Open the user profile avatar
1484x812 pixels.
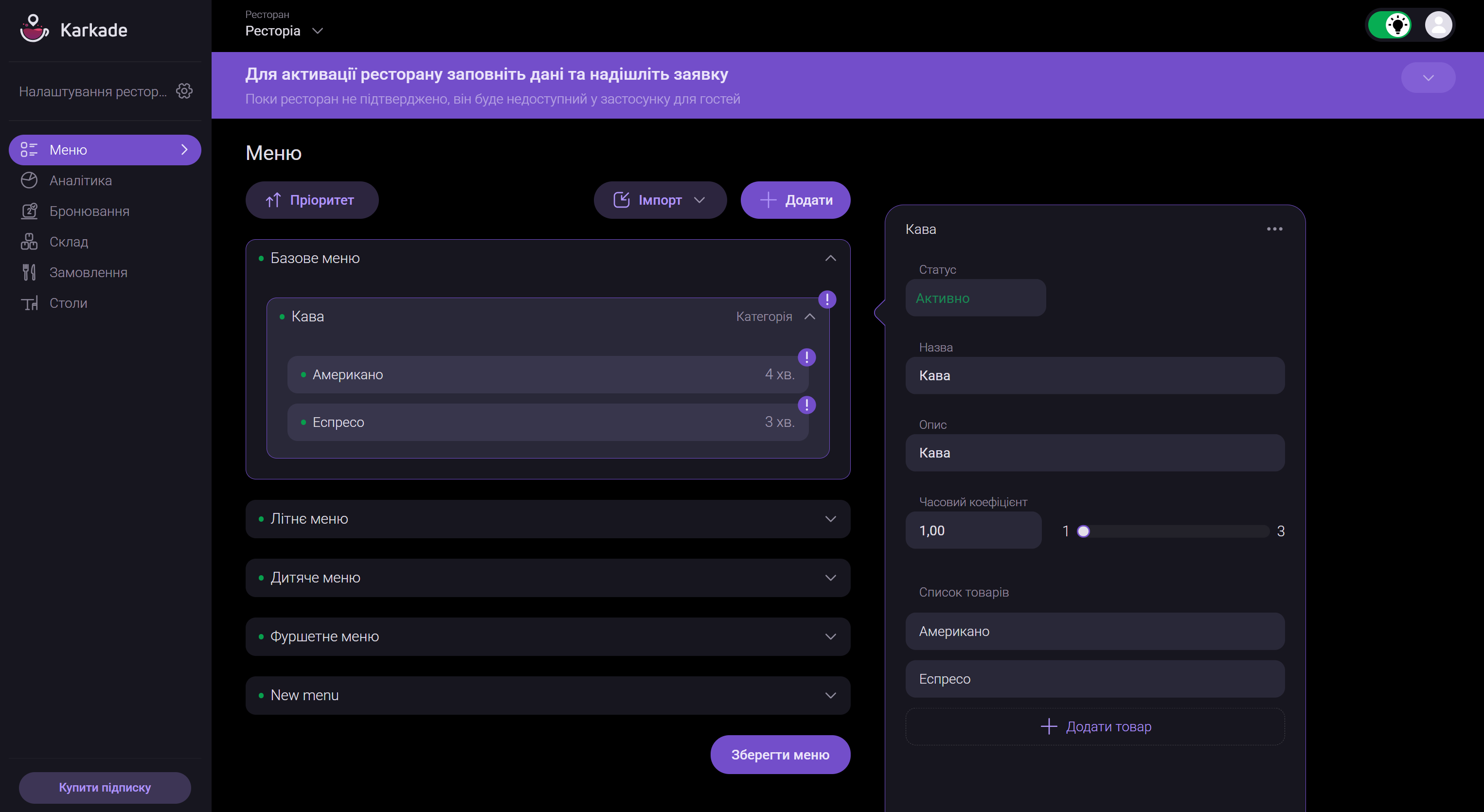coord(1438,25)
